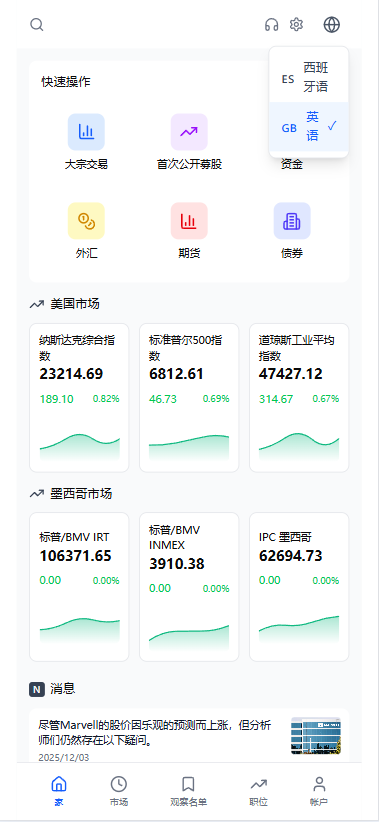Viewport: 379px width, 822px height.
Task: Click the 首次公开募股 label
Action: click(x=189, y=165)
